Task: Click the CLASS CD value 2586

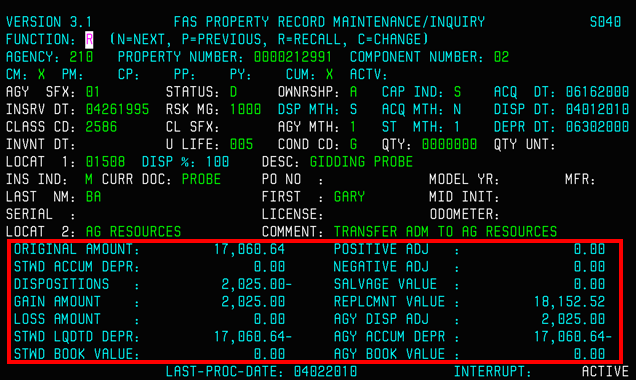Action: point(101,127)
